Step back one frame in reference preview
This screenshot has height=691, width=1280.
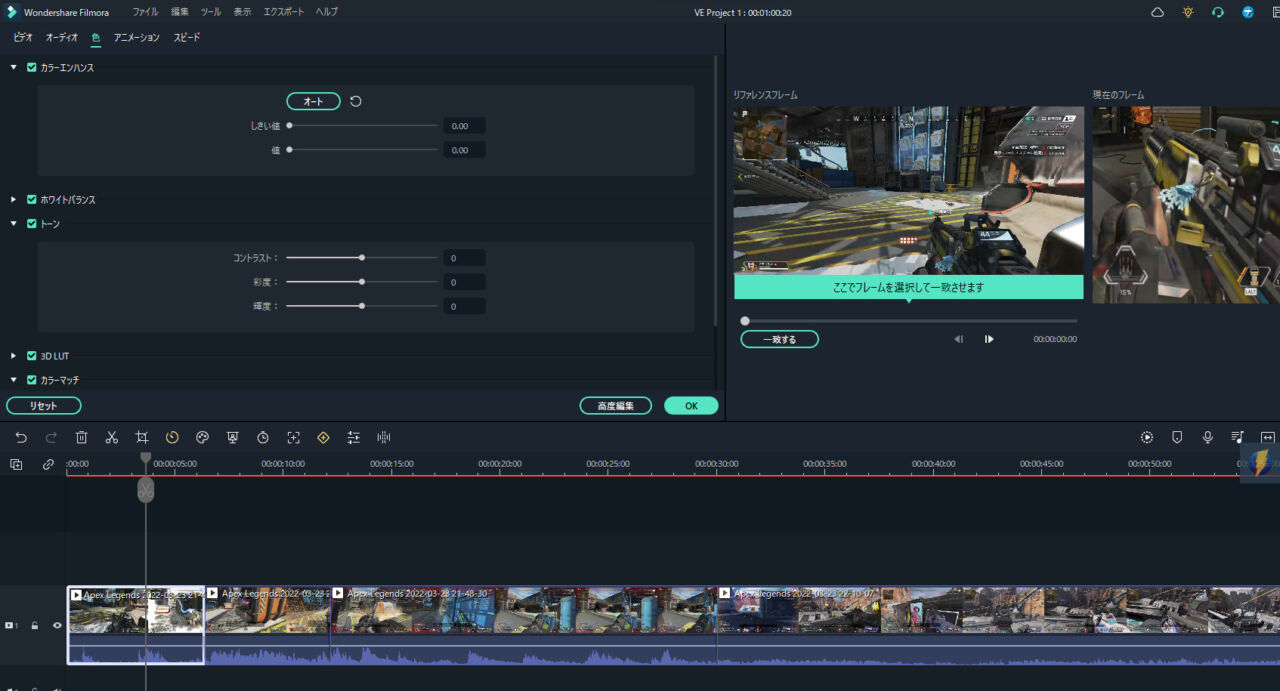[958, 339]
